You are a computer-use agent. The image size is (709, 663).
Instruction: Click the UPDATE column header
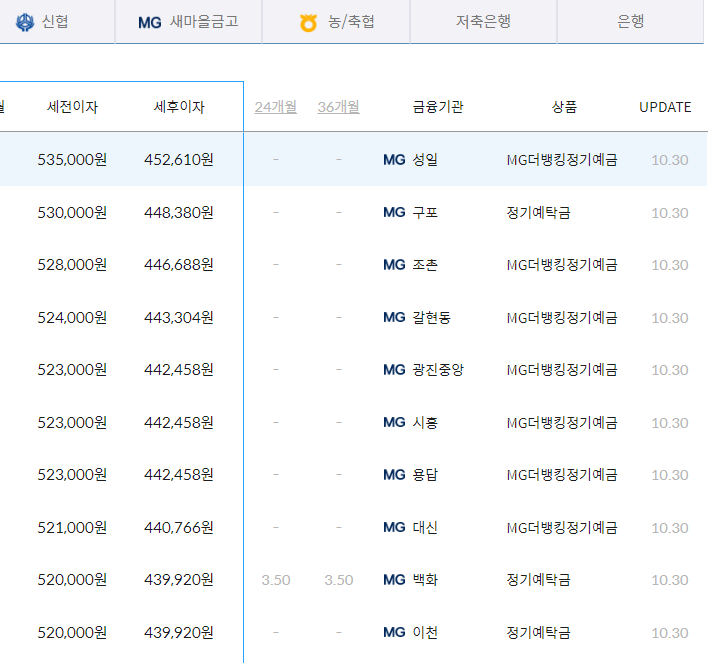pyautogui.click(x=665, y=107)
